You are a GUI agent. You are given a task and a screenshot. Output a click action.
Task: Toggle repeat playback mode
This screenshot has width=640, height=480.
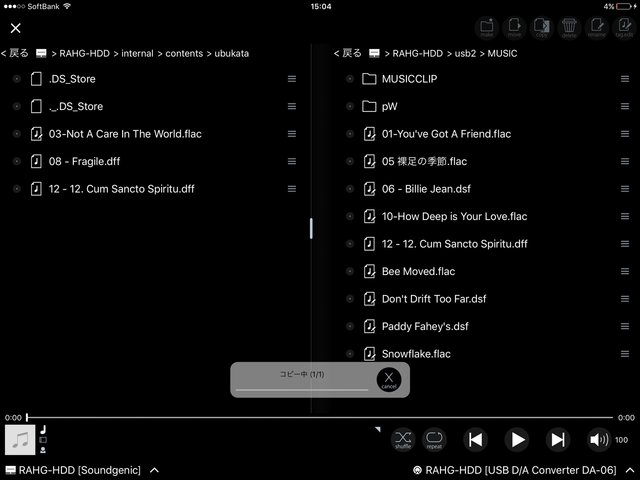434,439
